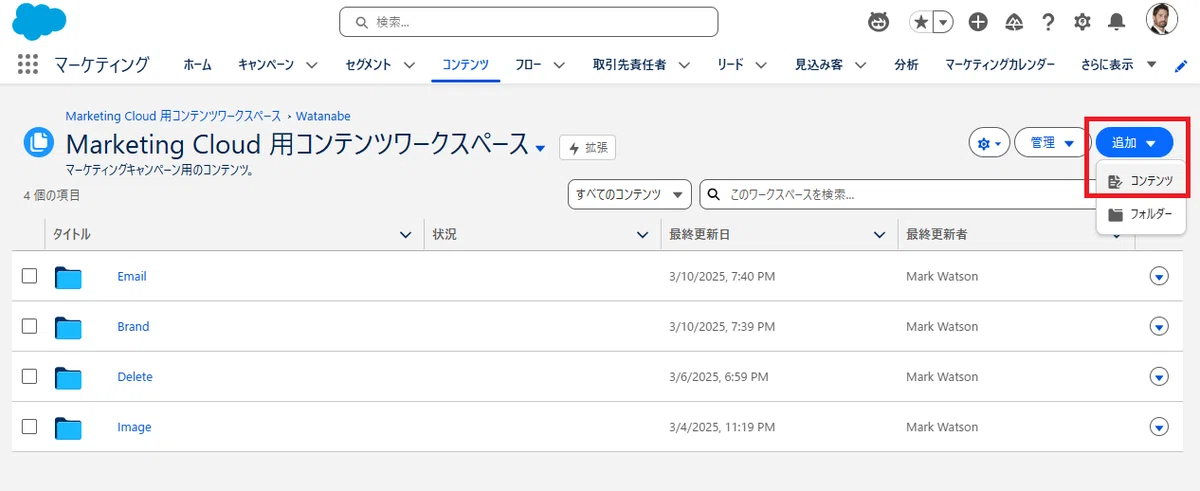Open the favorites list dropdown arrow
The width and height of the screenshot is (1200, 491).
[x=942, y=22]
